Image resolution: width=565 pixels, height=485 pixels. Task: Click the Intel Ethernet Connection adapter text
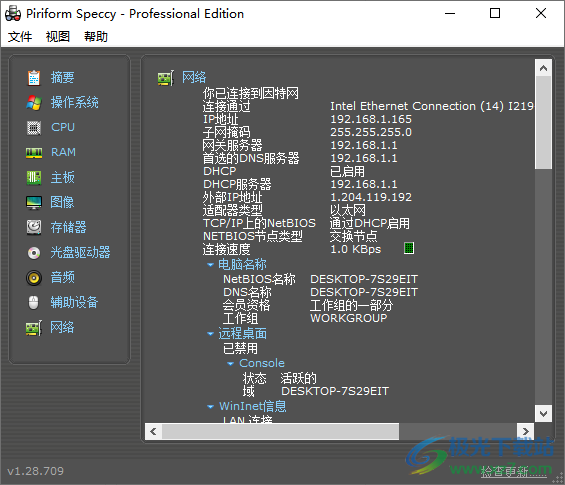432,106
